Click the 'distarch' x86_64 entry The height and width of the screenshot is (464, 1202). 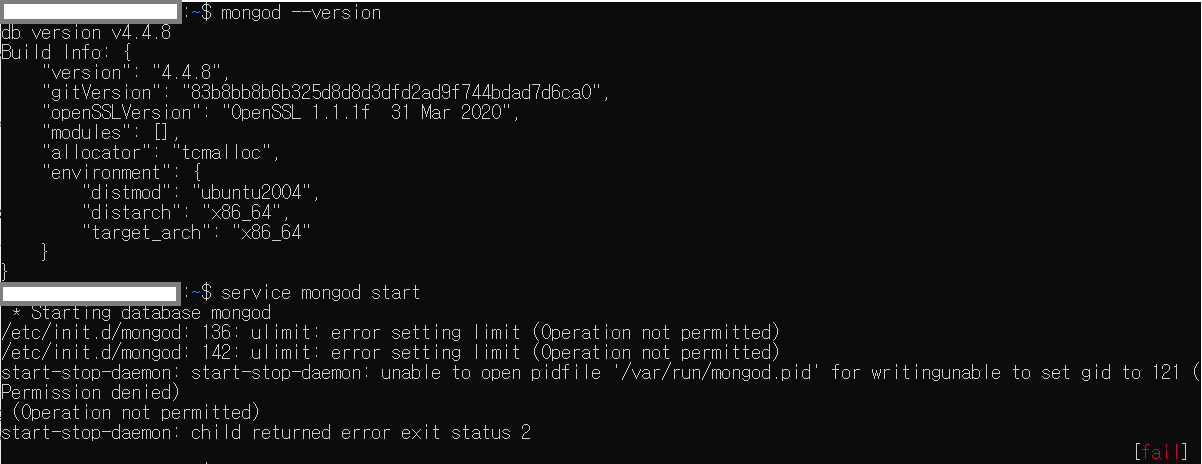pyautogui.click(x=186, y=213)
